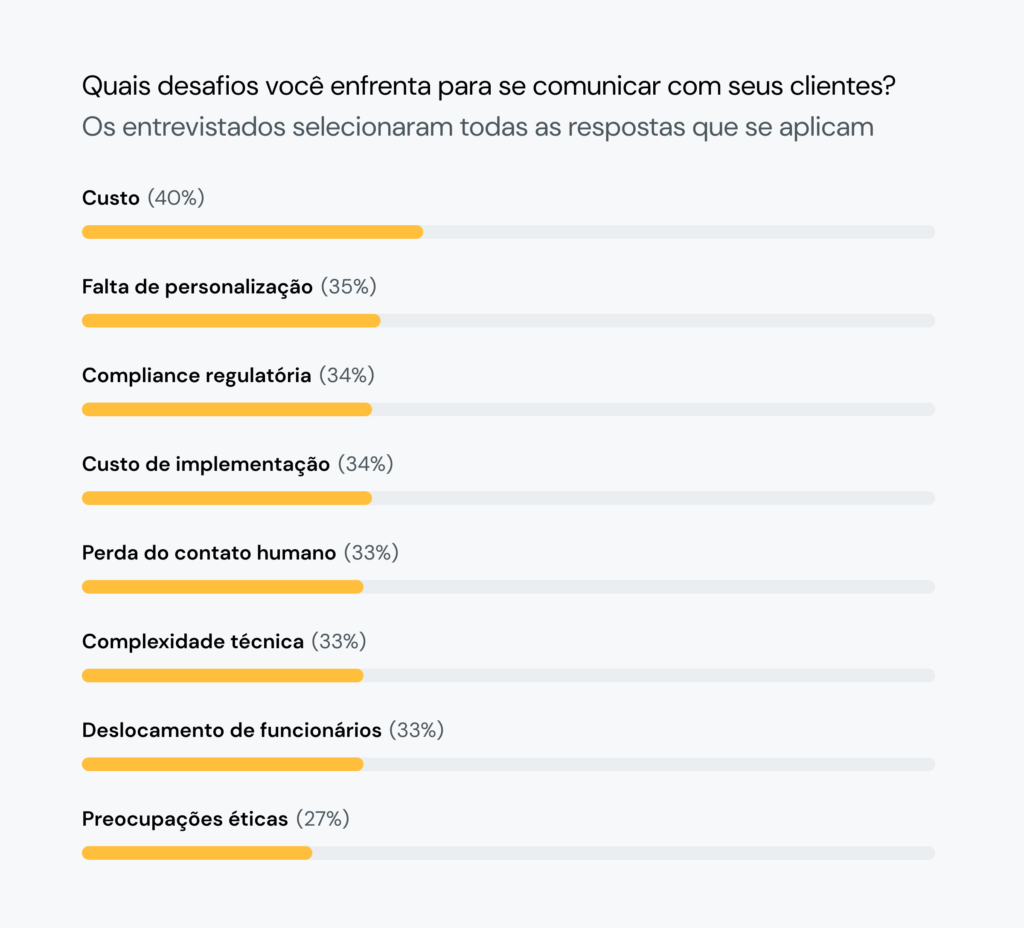Click the yellow Complexidade técnica progress bar
Image resolution: width=1024 pixels, height=928 pixels.
tap(222, 675)
